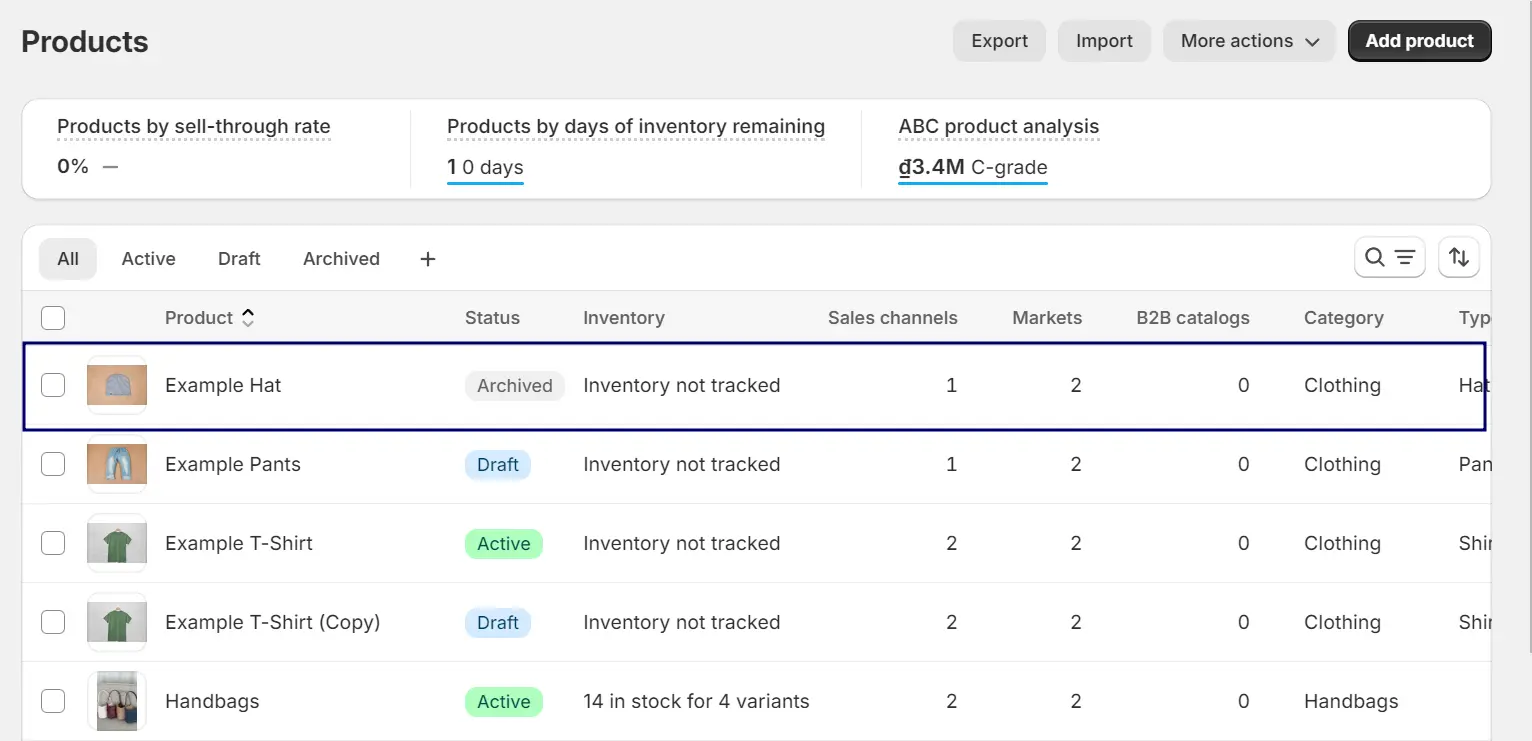Click the Export button
The image size is (1532, 741).
tap(999, 41)
